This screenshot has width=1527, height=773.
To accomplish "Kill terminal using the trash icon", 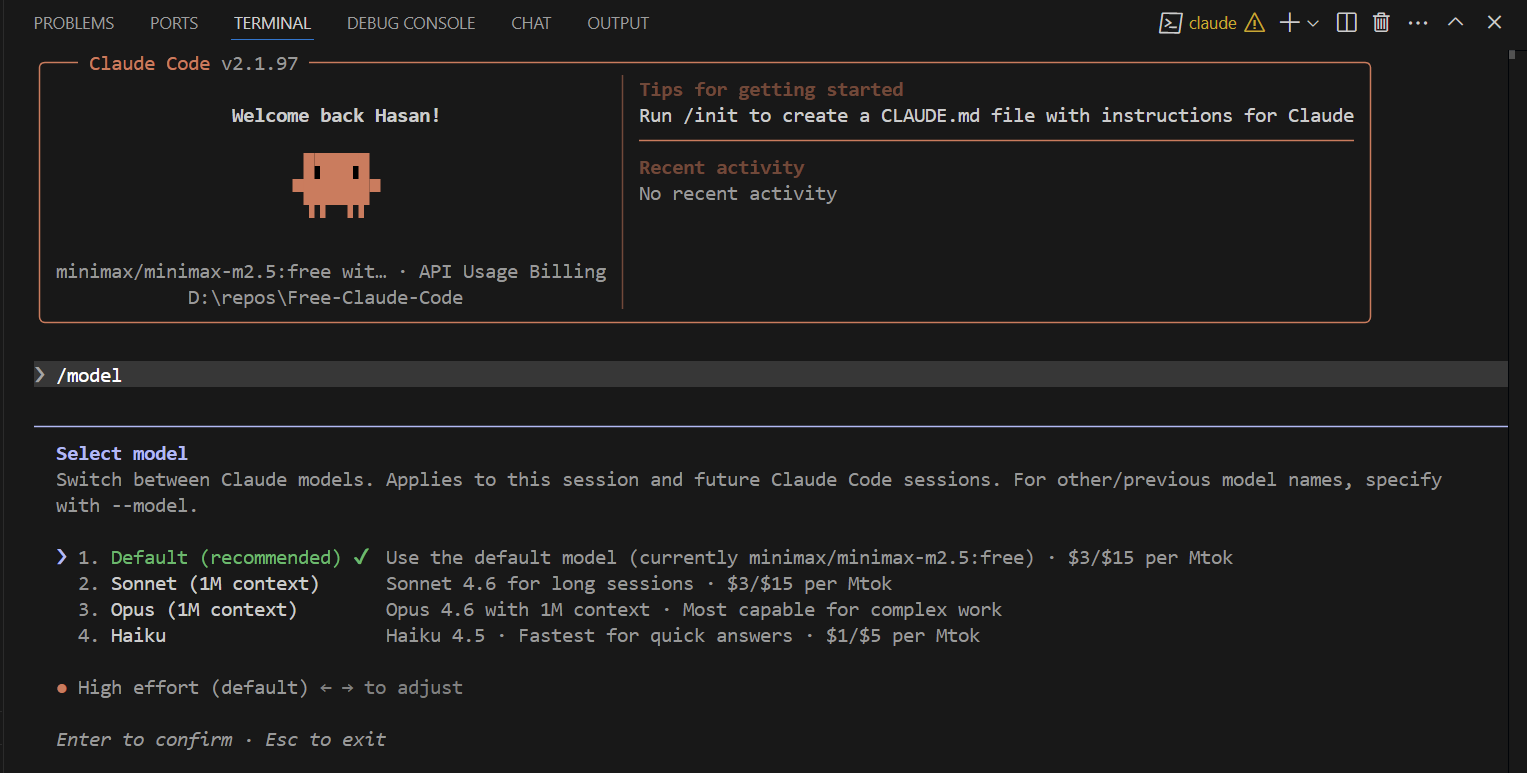I will [1381, 23].
